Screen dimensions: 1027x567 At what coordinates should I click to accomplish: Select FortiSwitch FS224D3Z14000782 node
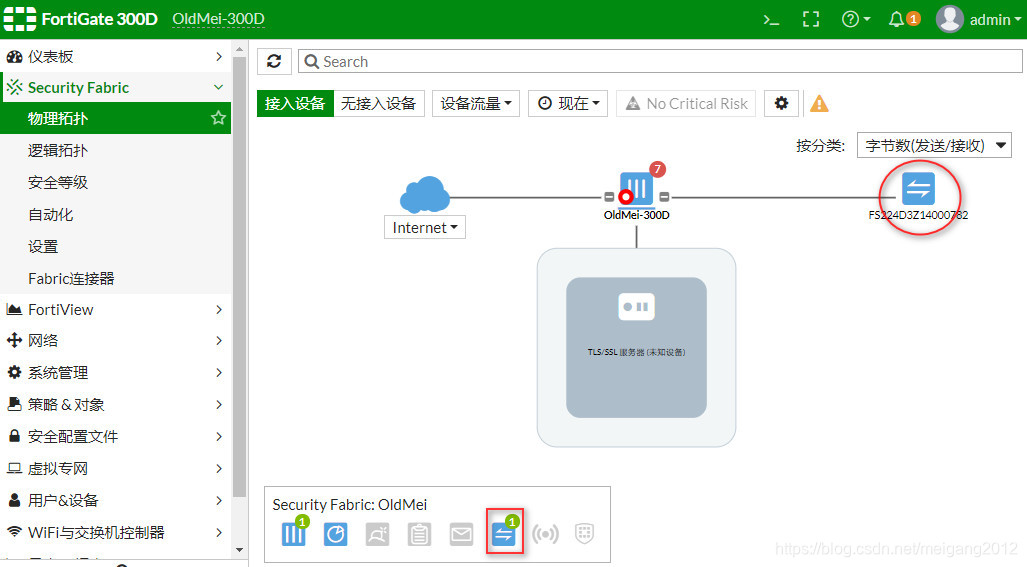click(918, 189)
